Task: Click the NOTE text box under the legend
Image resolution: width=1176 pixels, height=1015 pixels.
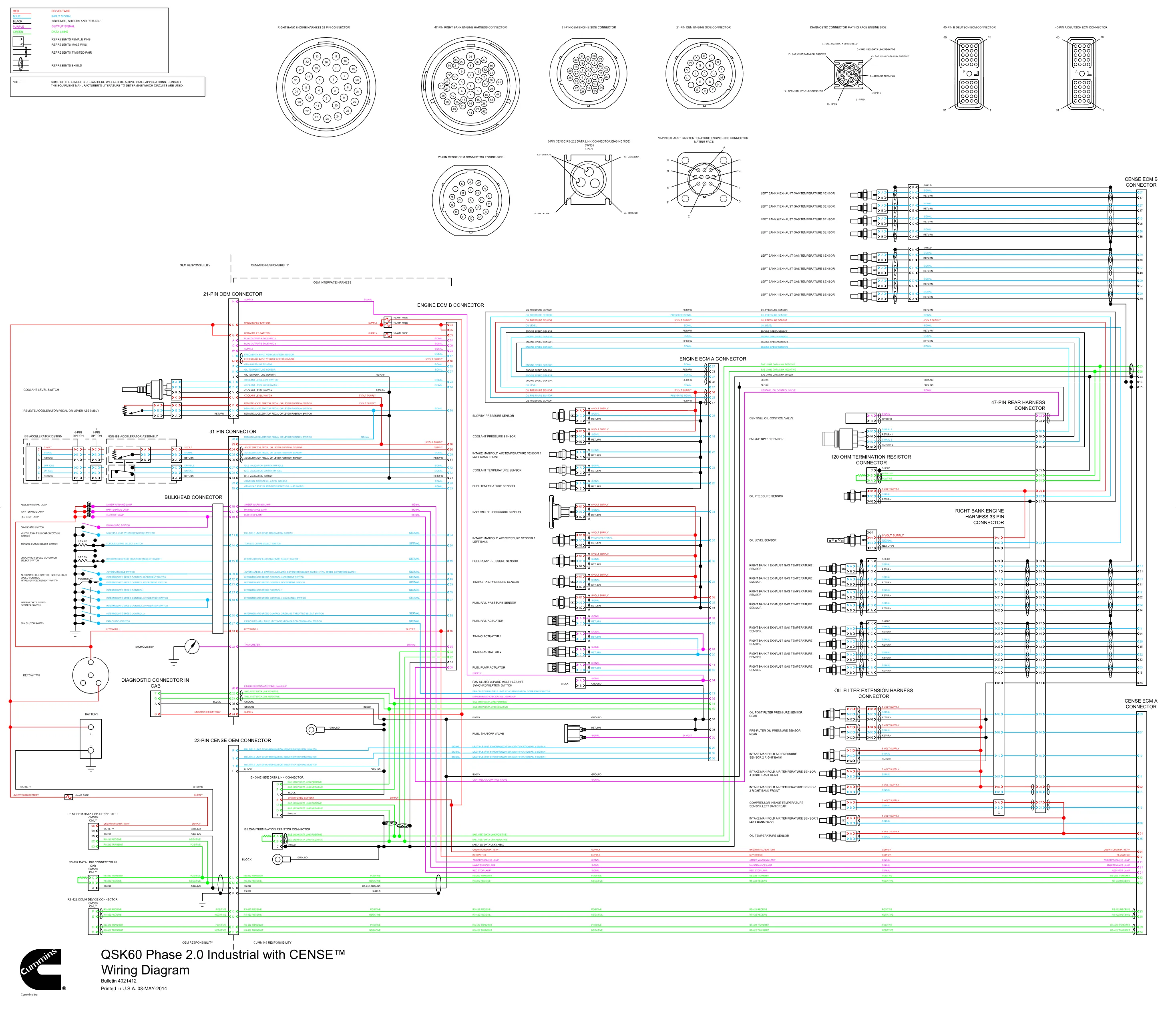Action: click(x=107, y=87)
